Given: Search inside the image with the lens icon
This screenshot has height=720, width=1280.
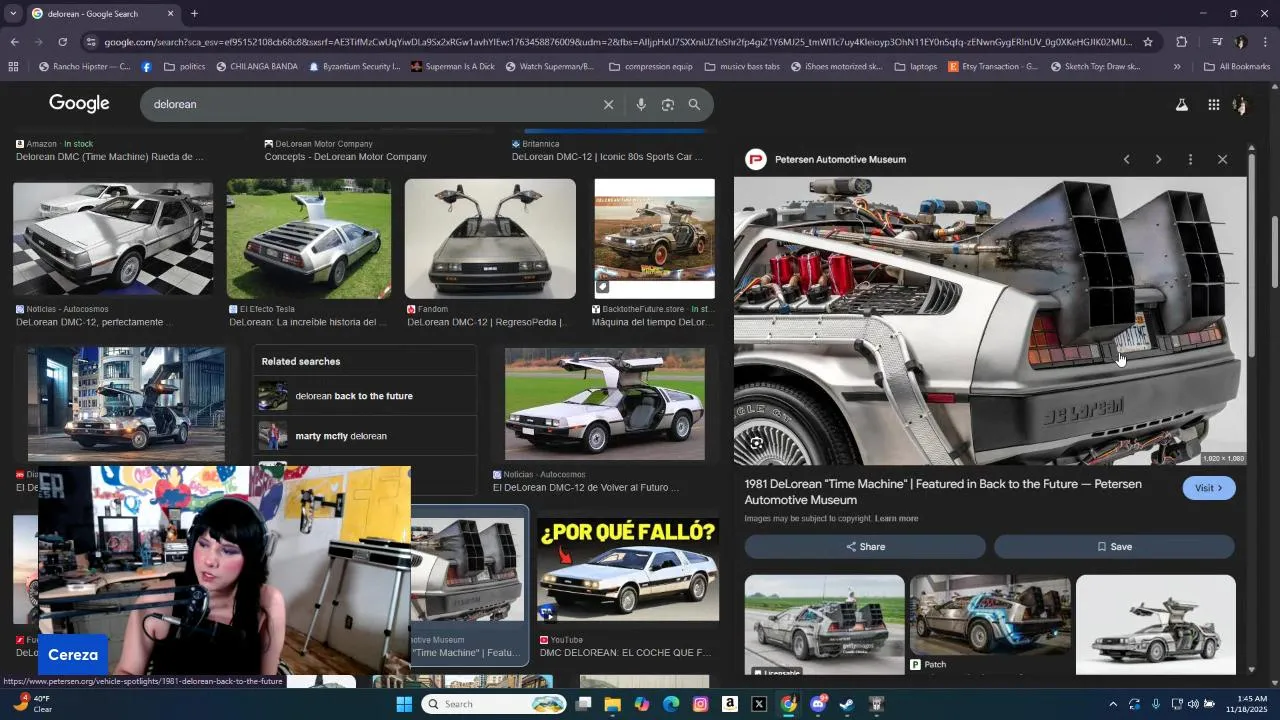Looking at the screenshot, I should pos(757,443).
